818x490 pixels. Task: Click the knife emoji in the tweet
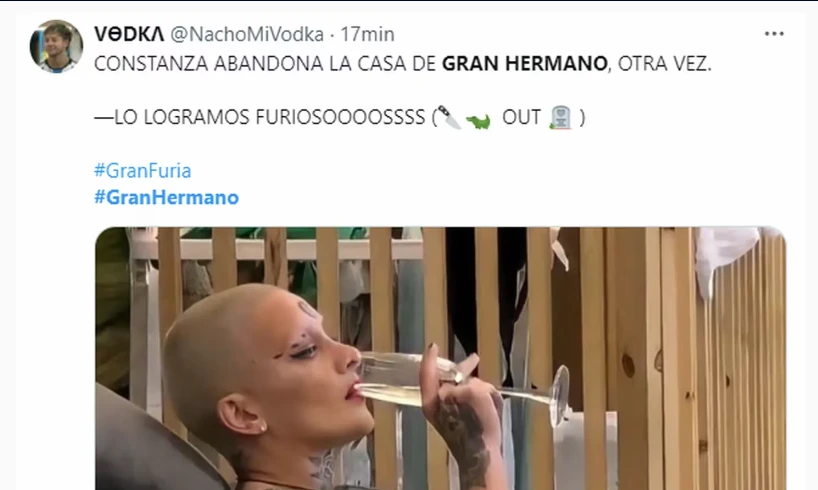pos(449,117)
